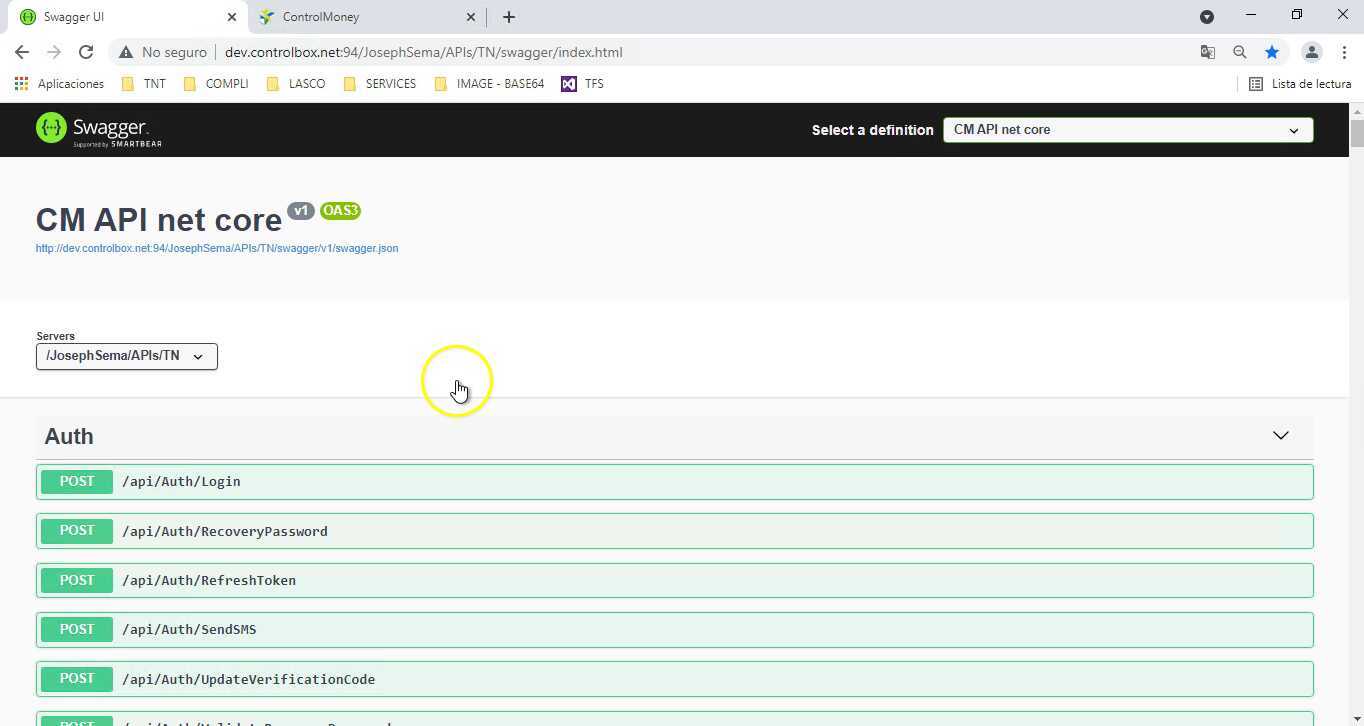
Task: Click the Swagger logo in header
Action: click(98, 130)
